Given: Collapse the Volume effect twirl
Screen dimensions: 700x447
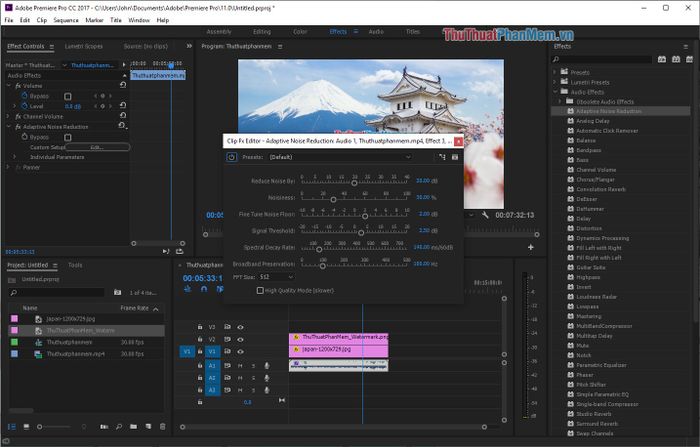Looking at the screenshot, I should coord(8,85).
